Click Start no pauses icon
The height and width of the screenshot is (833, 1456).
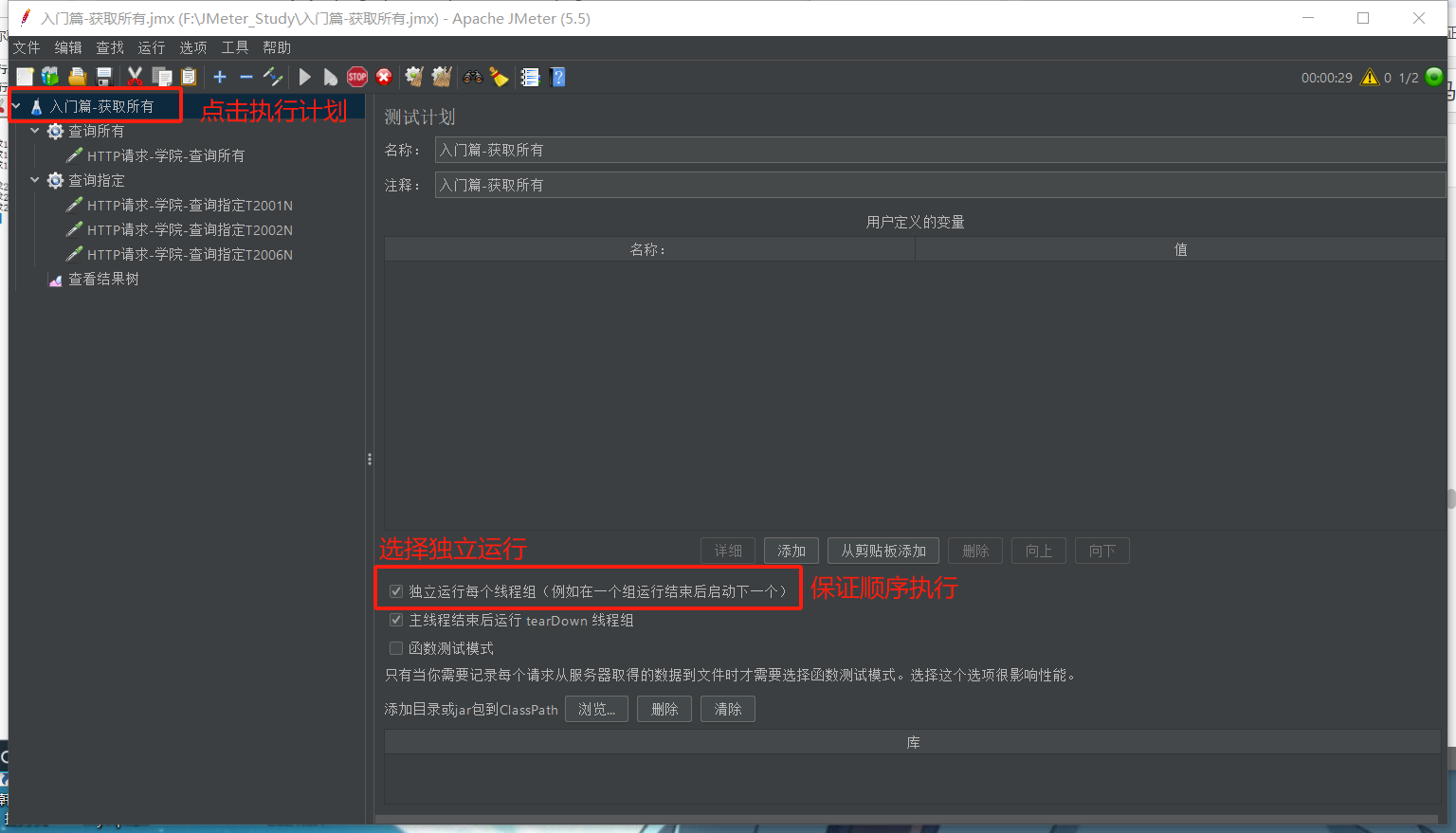330,77
